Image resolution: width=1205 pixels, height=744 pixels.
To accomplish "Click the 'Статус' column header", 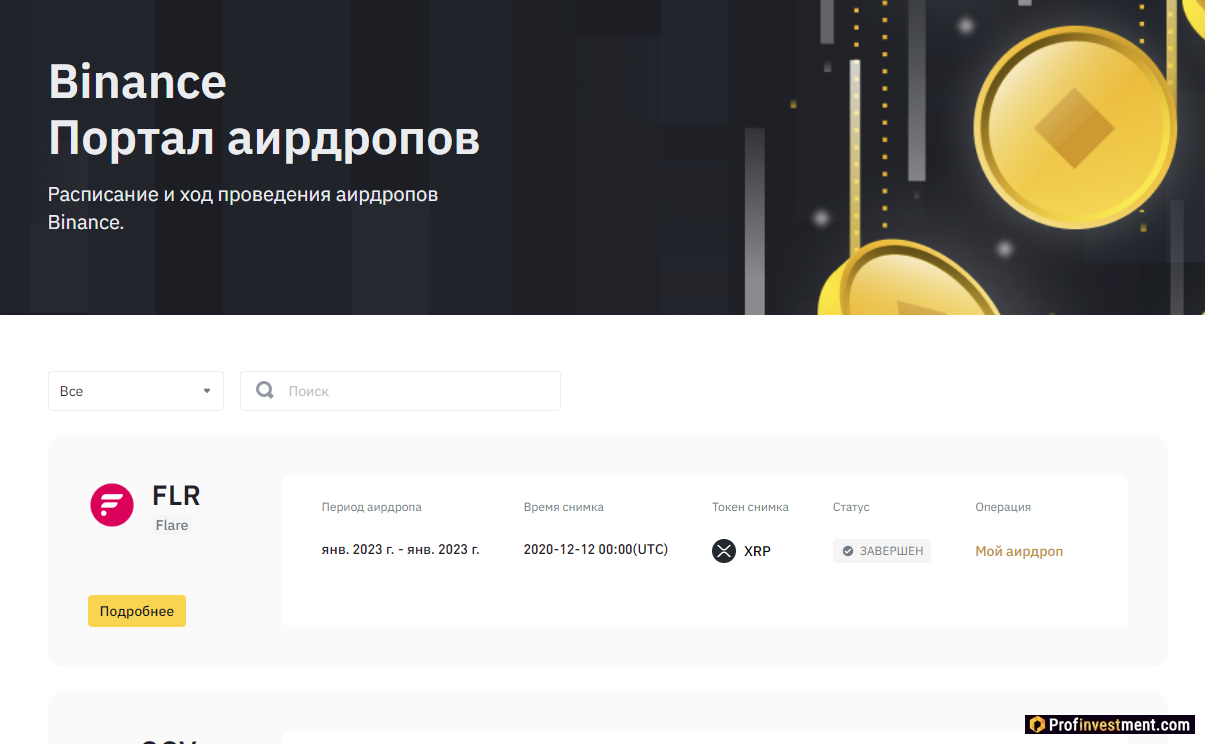I will (852, 507).
